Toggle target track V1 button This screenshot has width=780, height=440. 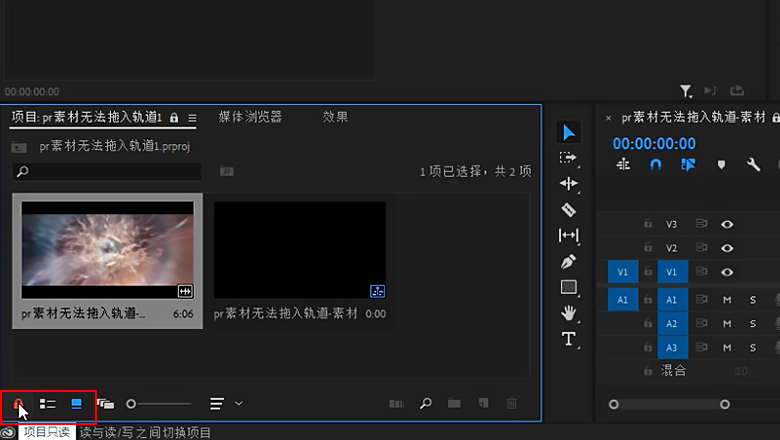click(673, 272)
